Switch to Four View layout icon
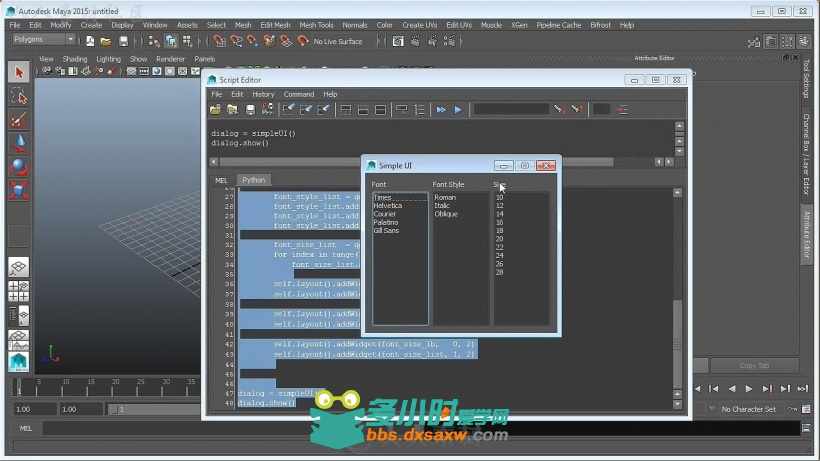Image resolution: width=820 pixels, height=461 pixels. pos(19,291)
